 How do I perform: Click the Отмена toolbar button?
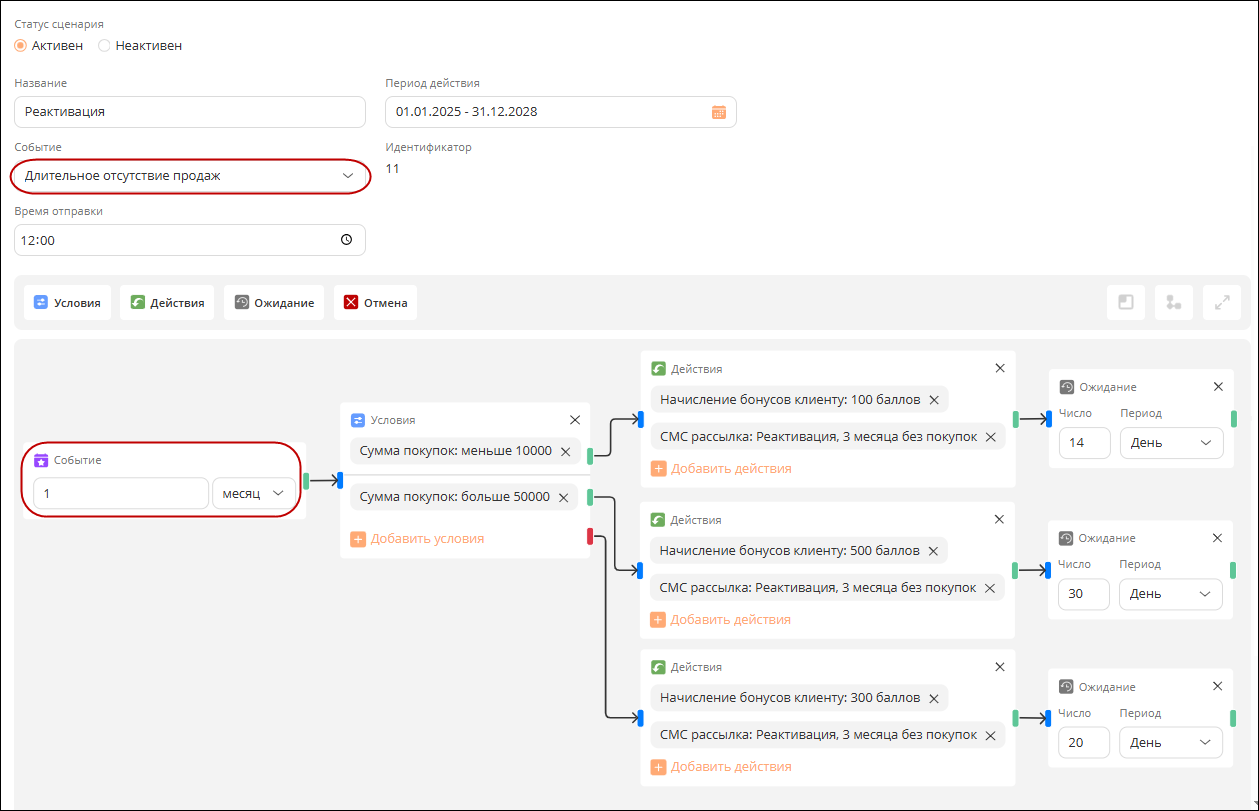point(375,302)
